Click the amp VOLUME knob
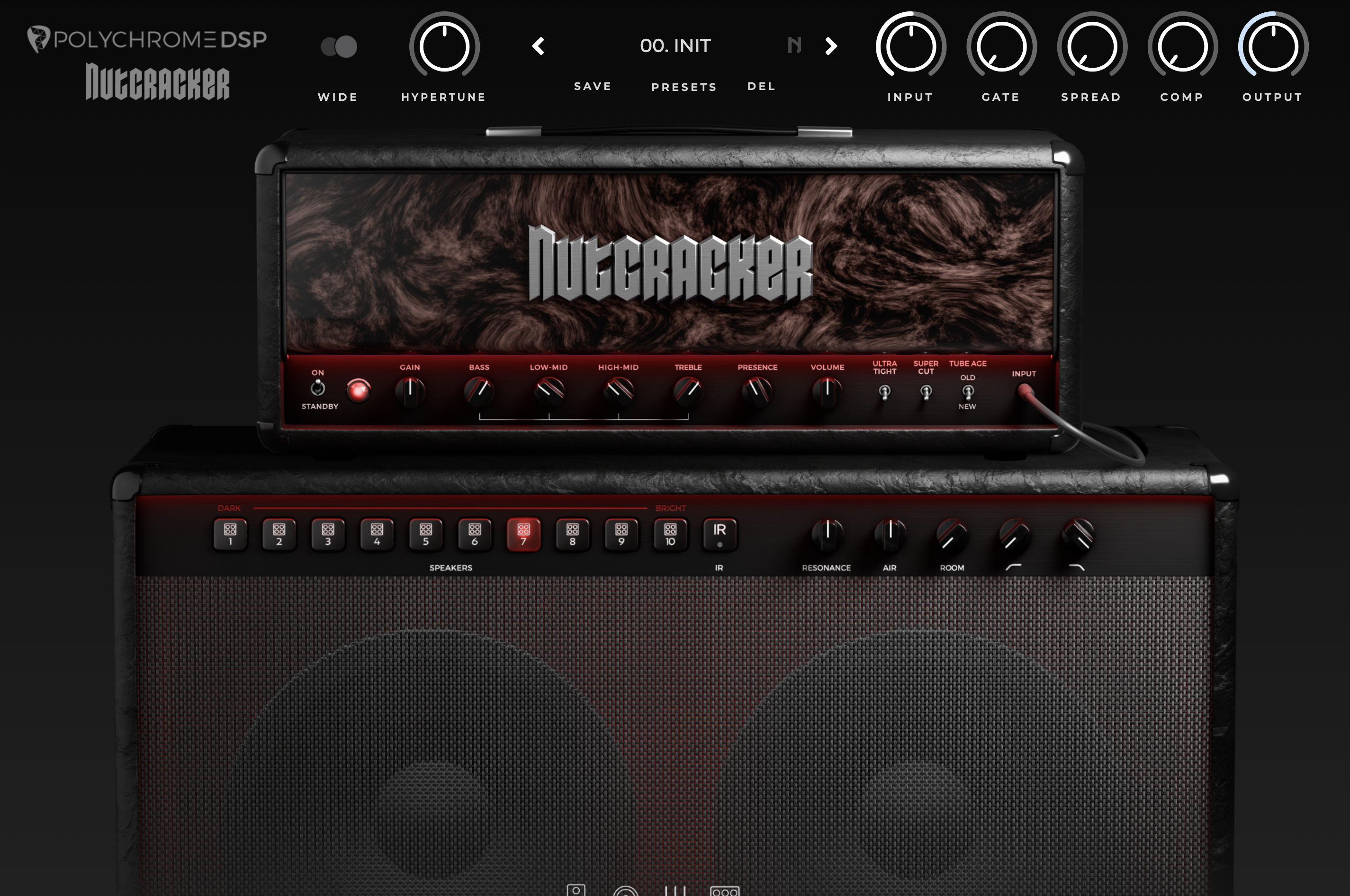This screenshot has width=1350, height=896. (x=827, y=392)
